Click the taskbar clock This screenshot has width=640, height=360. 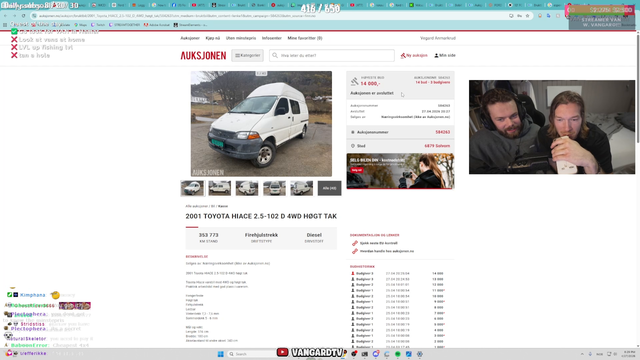(629, 354)
